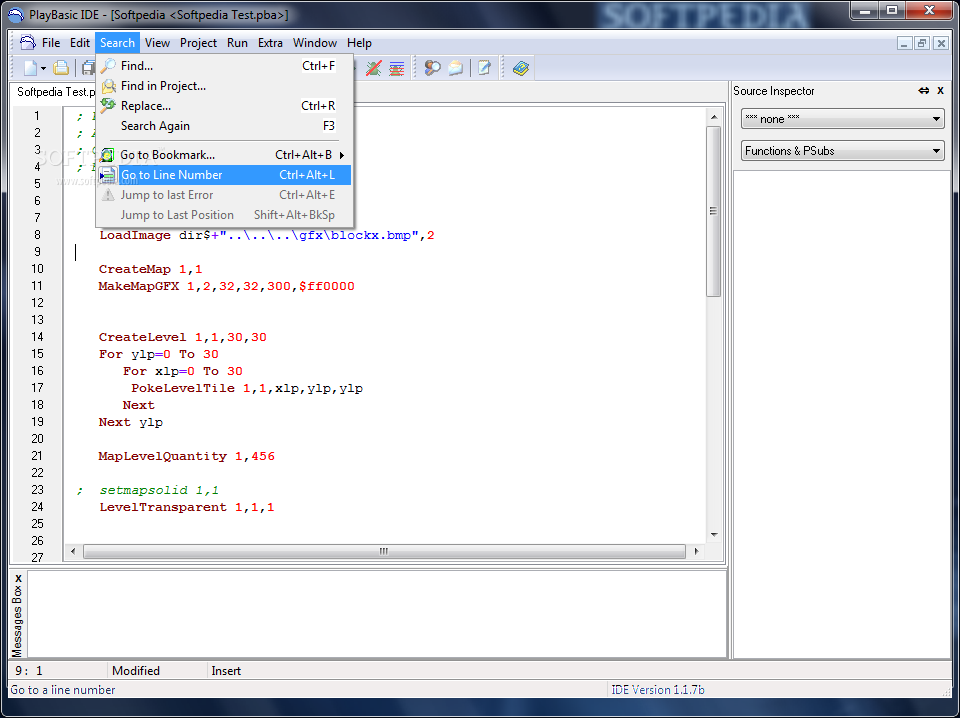
Task: Click the PokeLevelTile code line
Action: coord(247,388)
